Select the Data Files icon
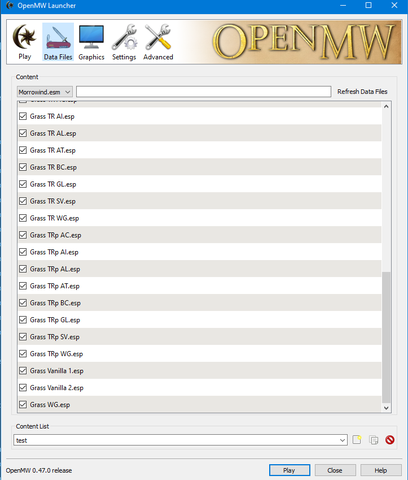Viewport: 408px width, 480px height. (58, 42)
